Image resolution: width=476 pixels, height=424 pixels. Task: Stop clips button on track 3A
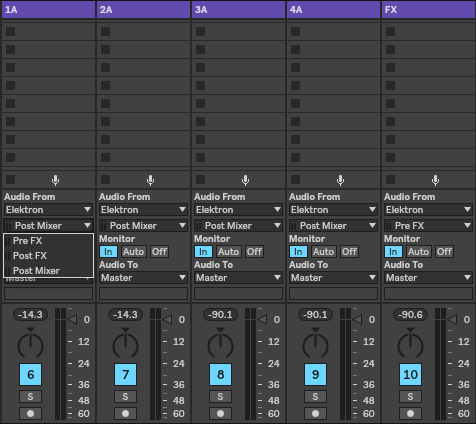point(201,179)
